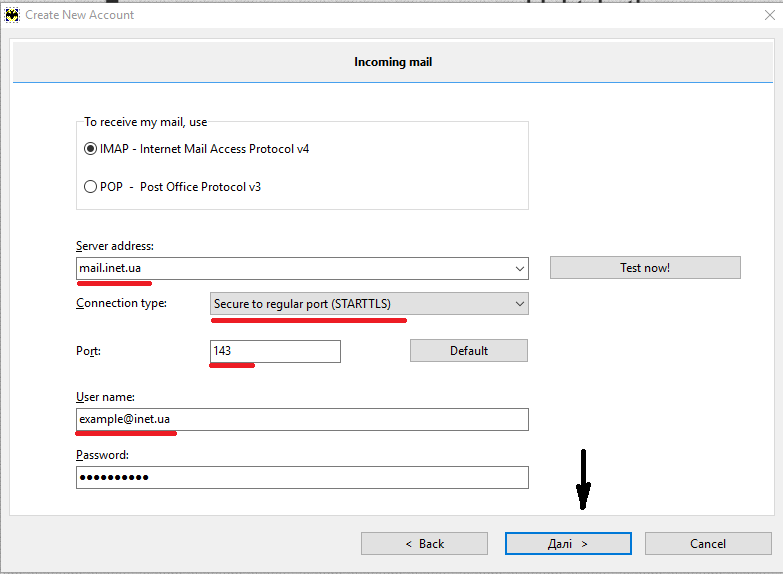Proceed using the Далі > button
Screen dimensions: 783x574
[x=568, y=543]
